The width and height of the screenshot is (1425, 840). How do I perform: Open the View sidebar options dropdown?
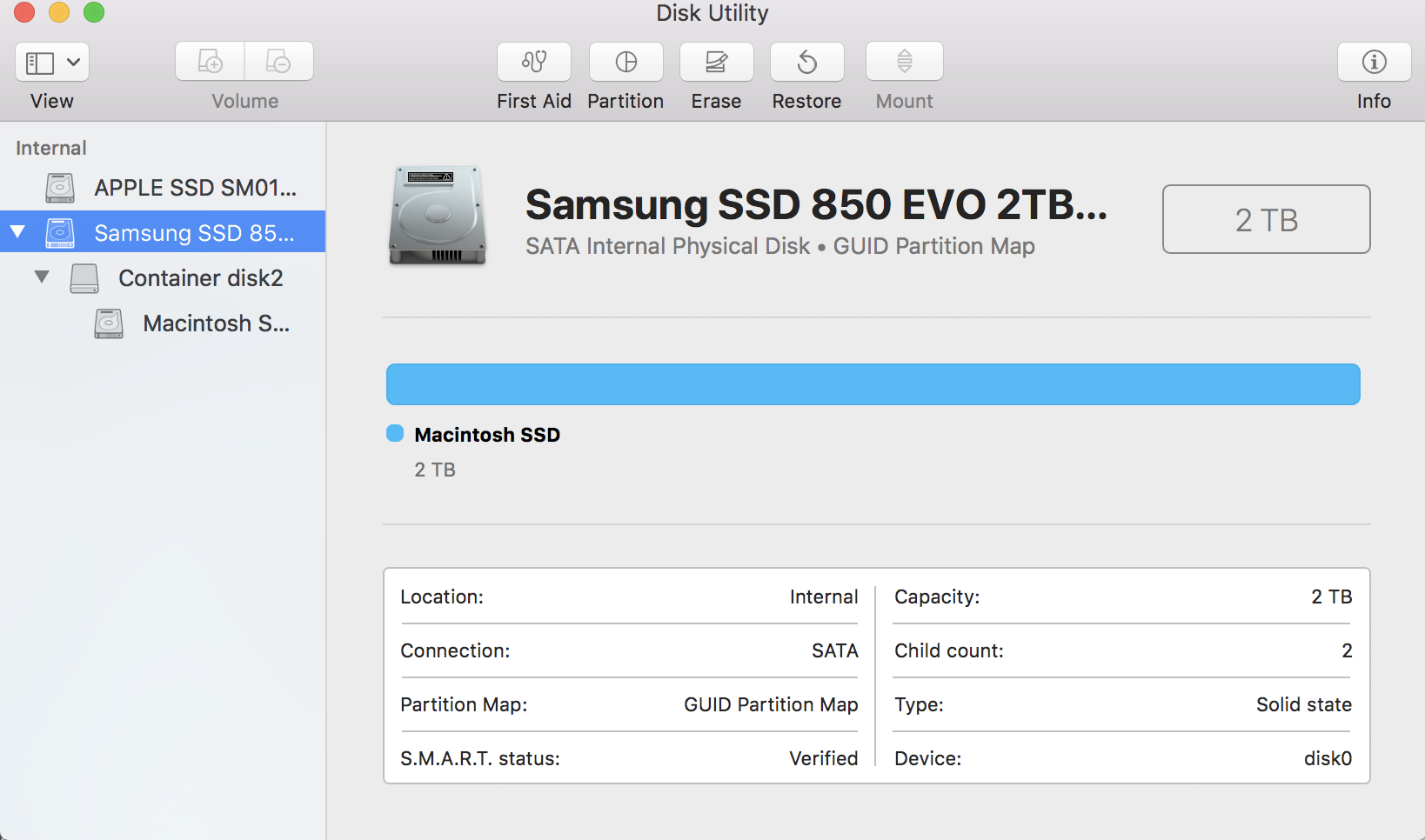click(x=52, y=62)
